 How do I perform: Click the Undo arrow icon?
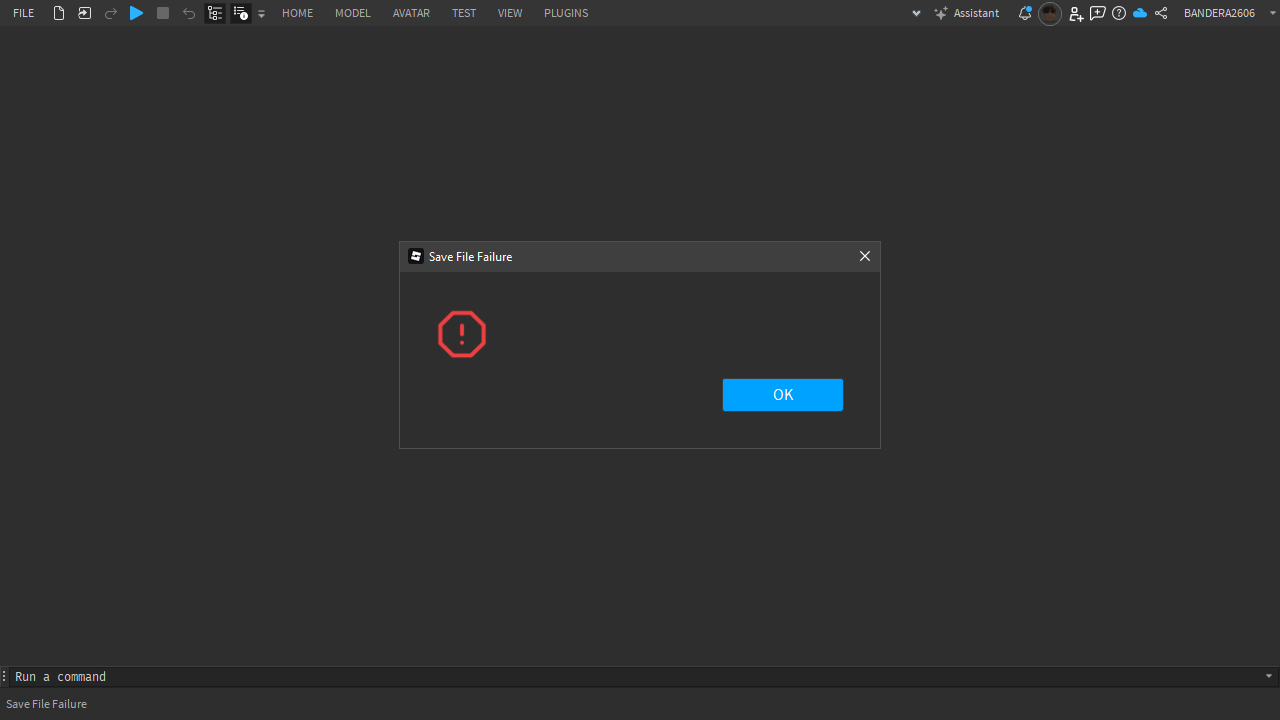pos(188,13)
